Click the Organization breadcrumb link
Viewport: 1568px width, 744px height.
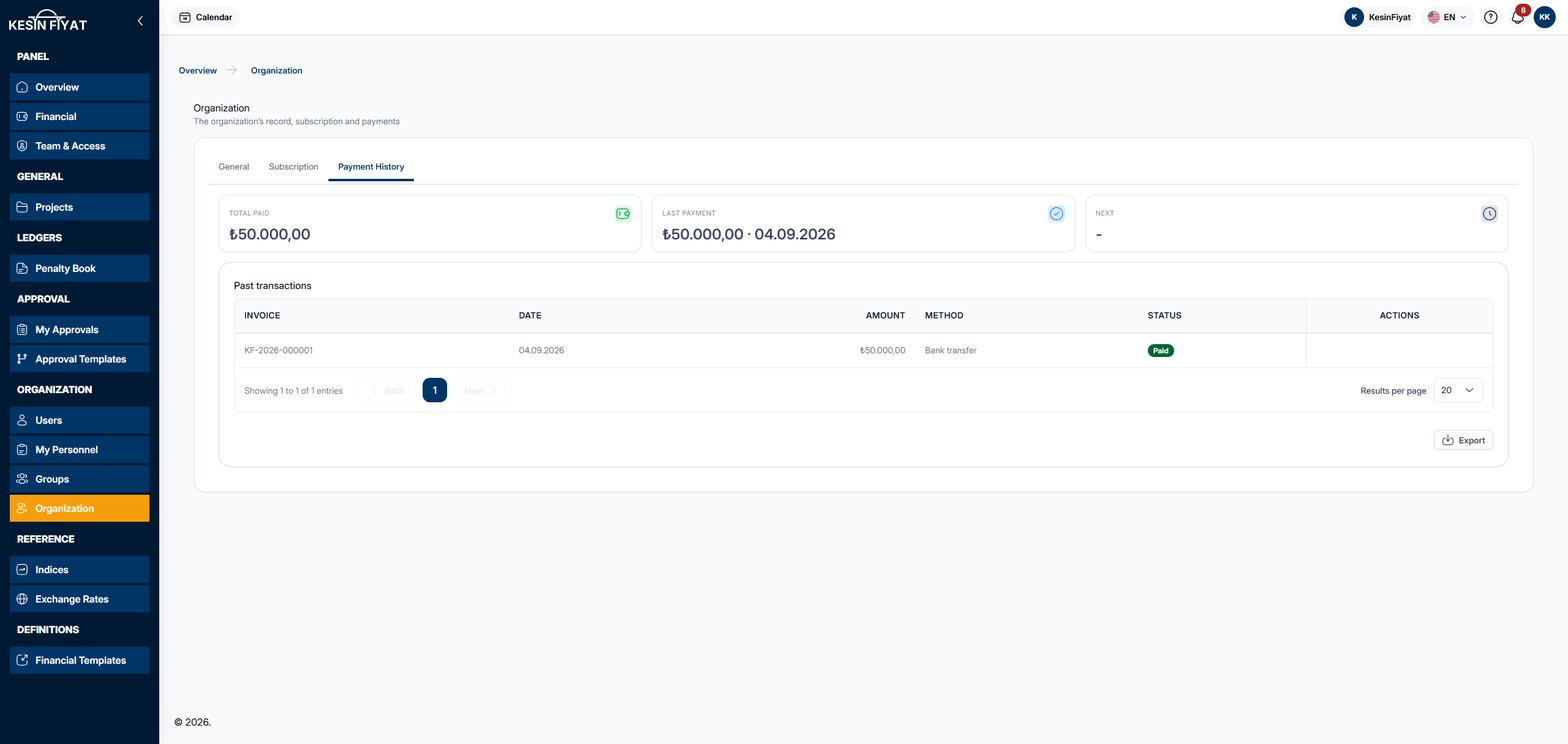tap(276, 71)
